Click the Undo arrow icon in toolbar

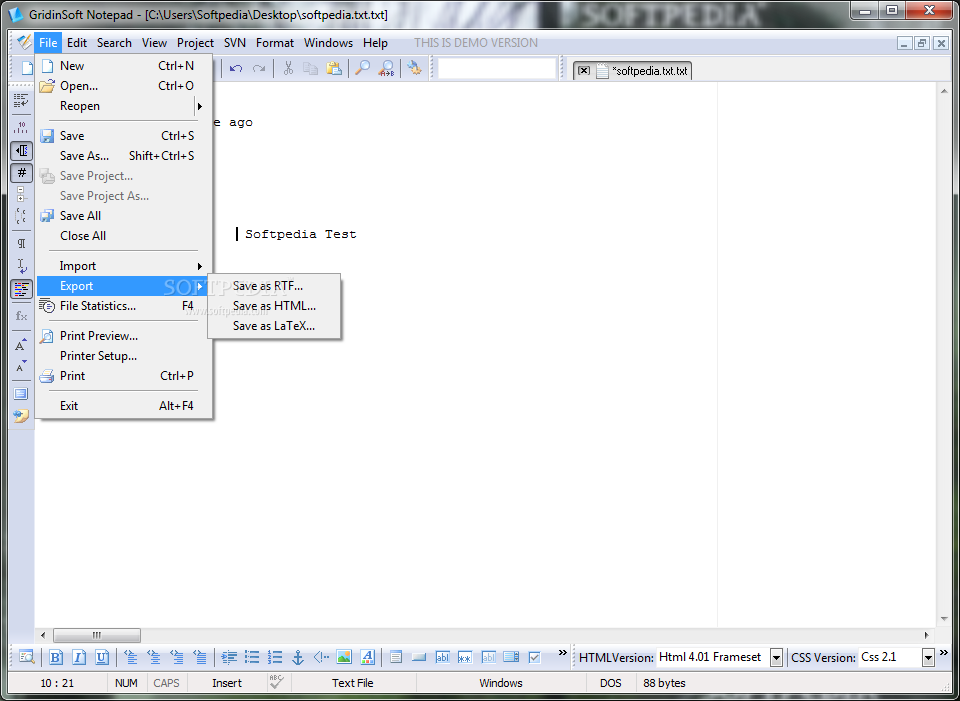pos(236,69)
